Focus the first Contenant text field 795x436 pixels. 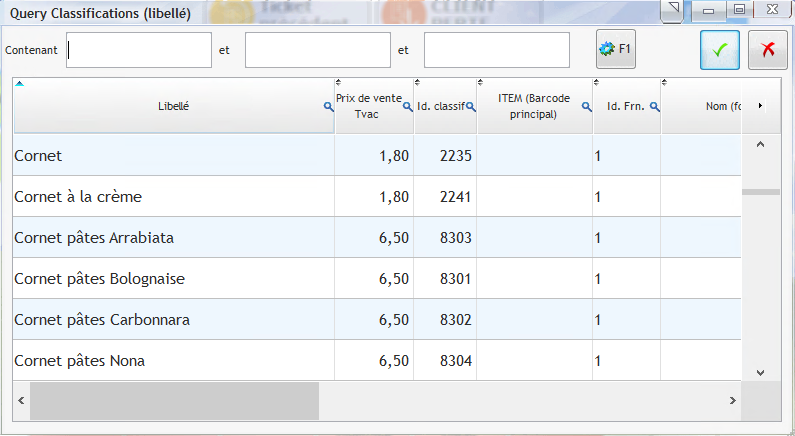click(139, 50)
